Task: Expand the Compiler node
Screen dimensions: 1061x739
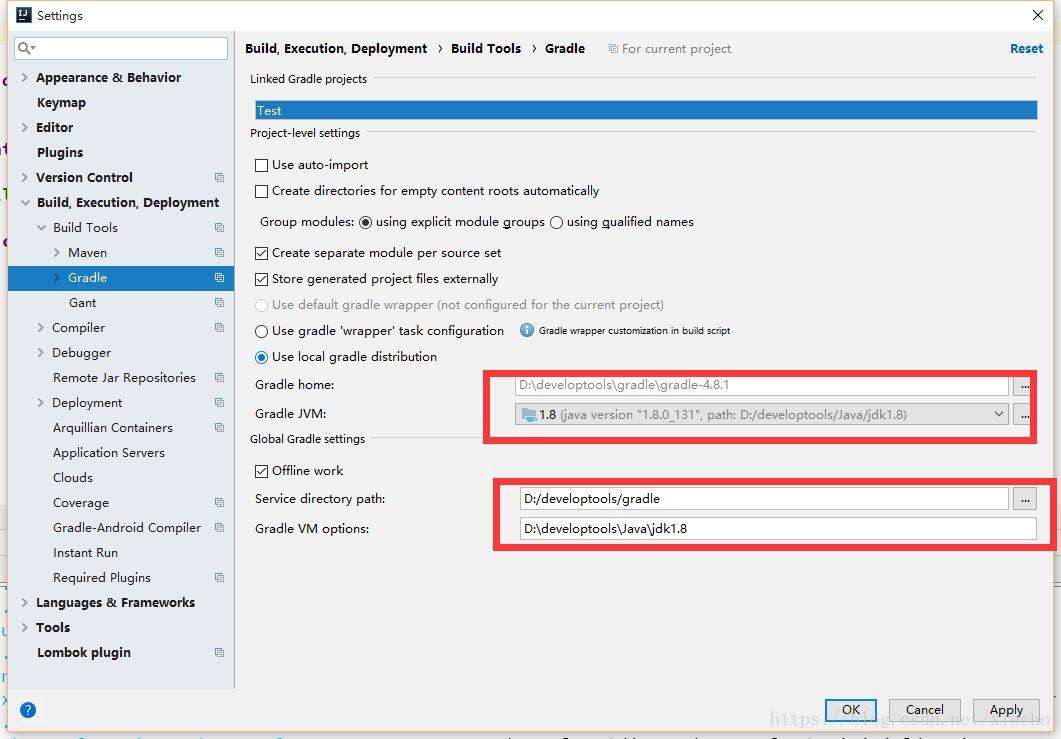Action: point(41,328)
